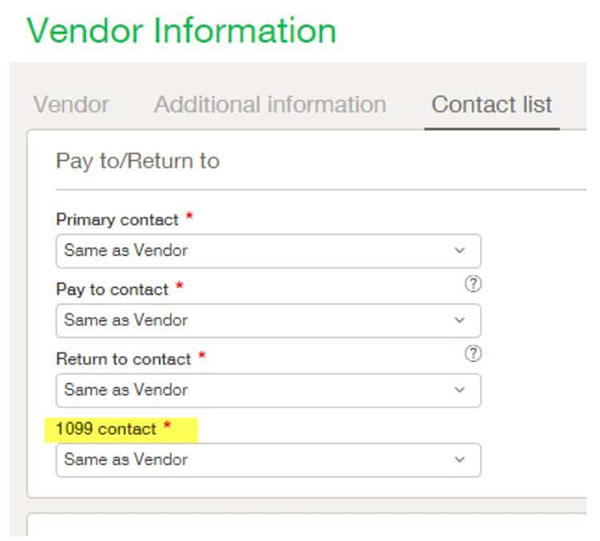This screenshot has height=541, width=600.
Task: Click the Vendor Information page heading
Action: [181, 30]
